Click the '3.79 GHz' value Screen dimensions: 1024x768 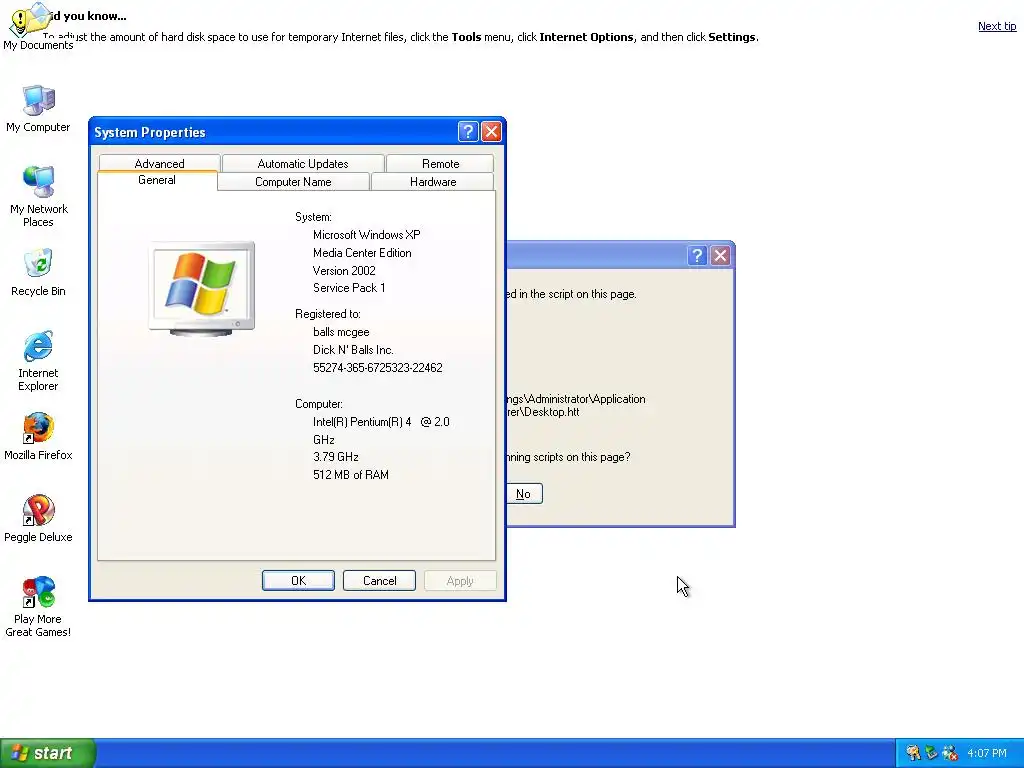[x=336, y=457]
